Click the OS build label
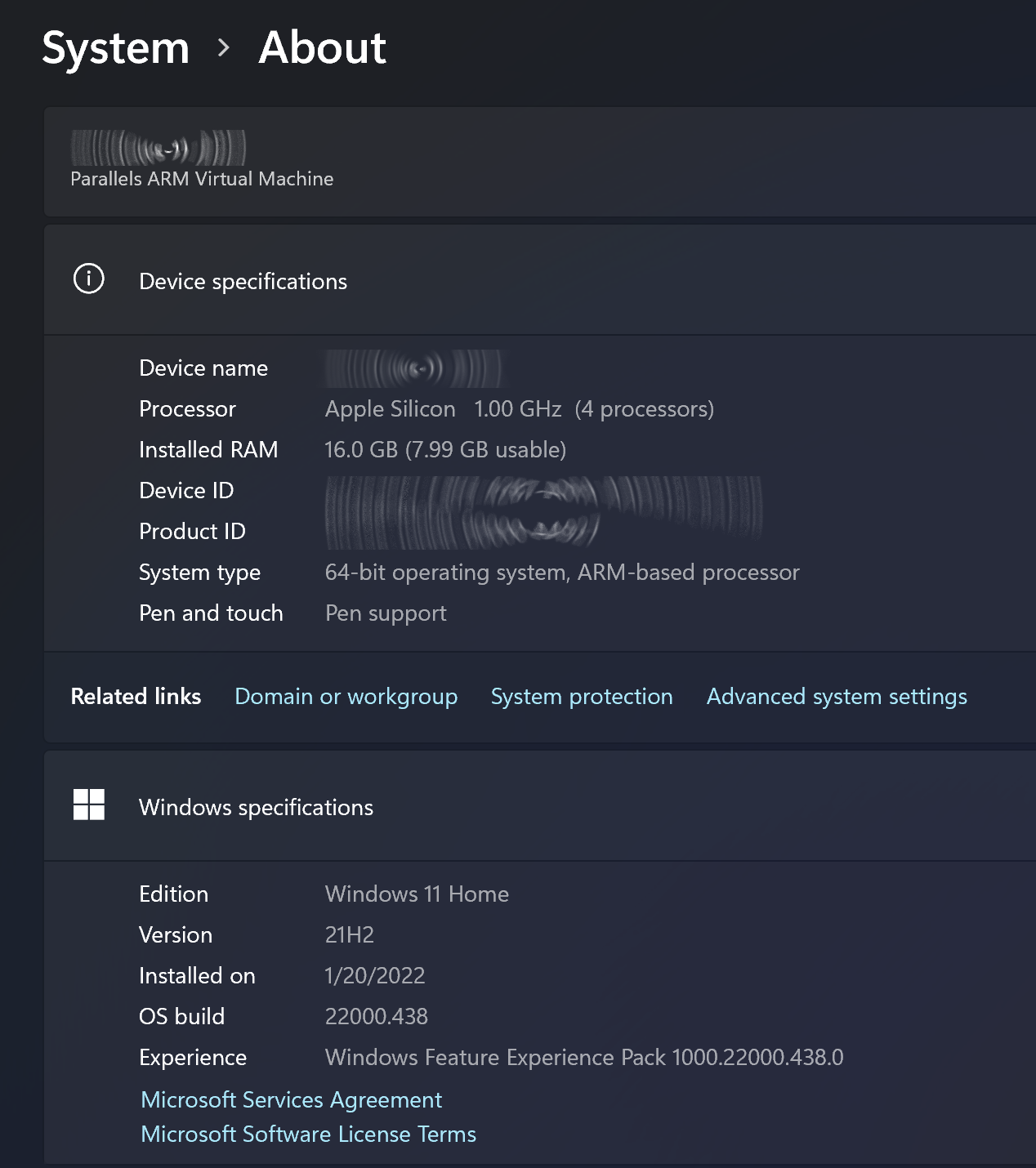The image size is (1036, 1168). 181,1017
